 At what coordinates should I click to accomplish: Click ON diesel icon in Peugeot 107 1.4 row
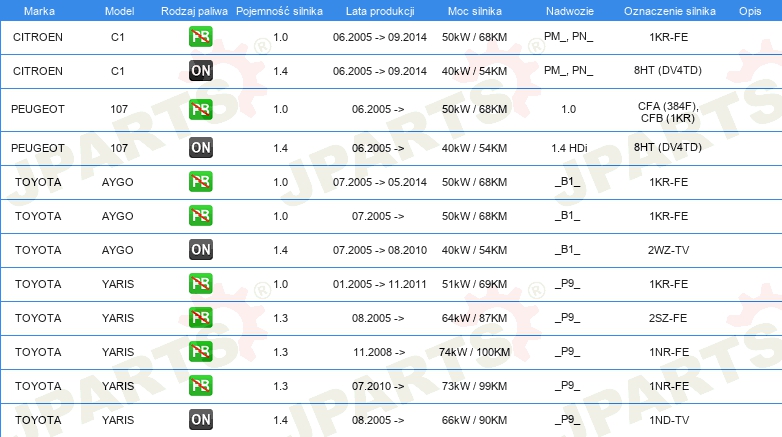pyautogui.click(x=200, y=148)
